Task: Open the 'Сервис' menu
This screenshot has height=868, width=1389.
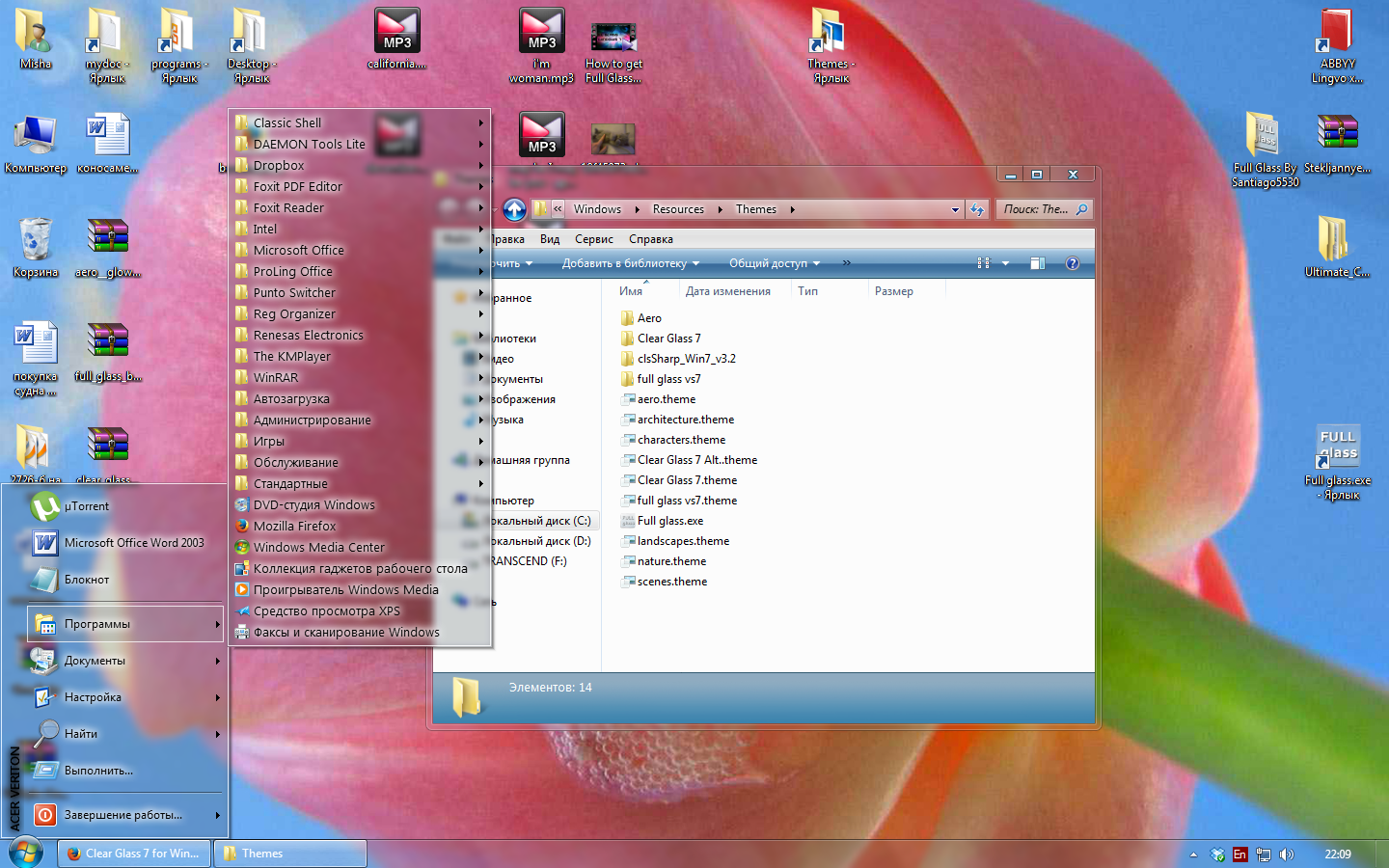Action: point(593,239)
